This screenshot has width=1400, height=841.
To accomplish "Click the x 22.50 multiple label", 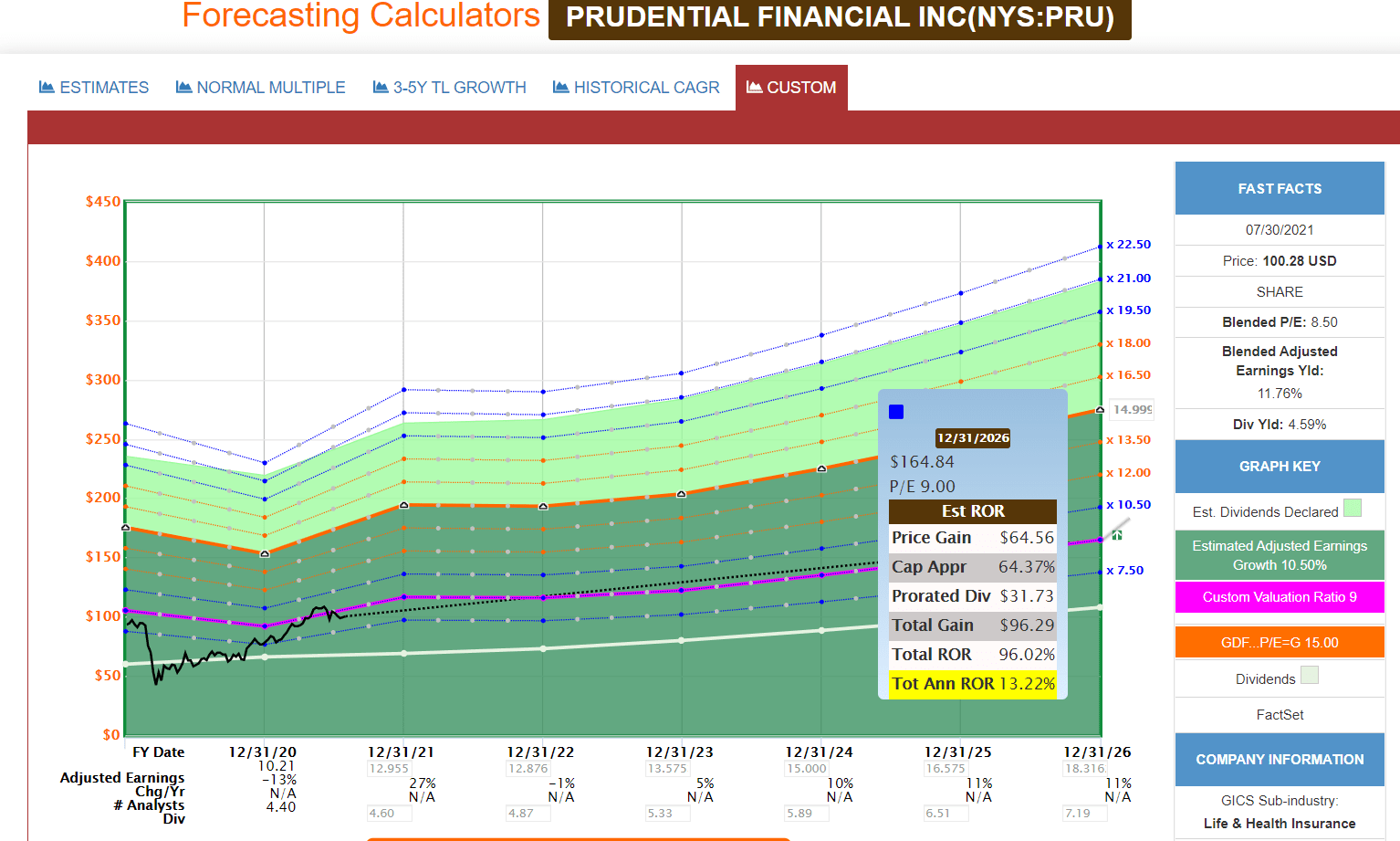I will tap(1129, 245).
